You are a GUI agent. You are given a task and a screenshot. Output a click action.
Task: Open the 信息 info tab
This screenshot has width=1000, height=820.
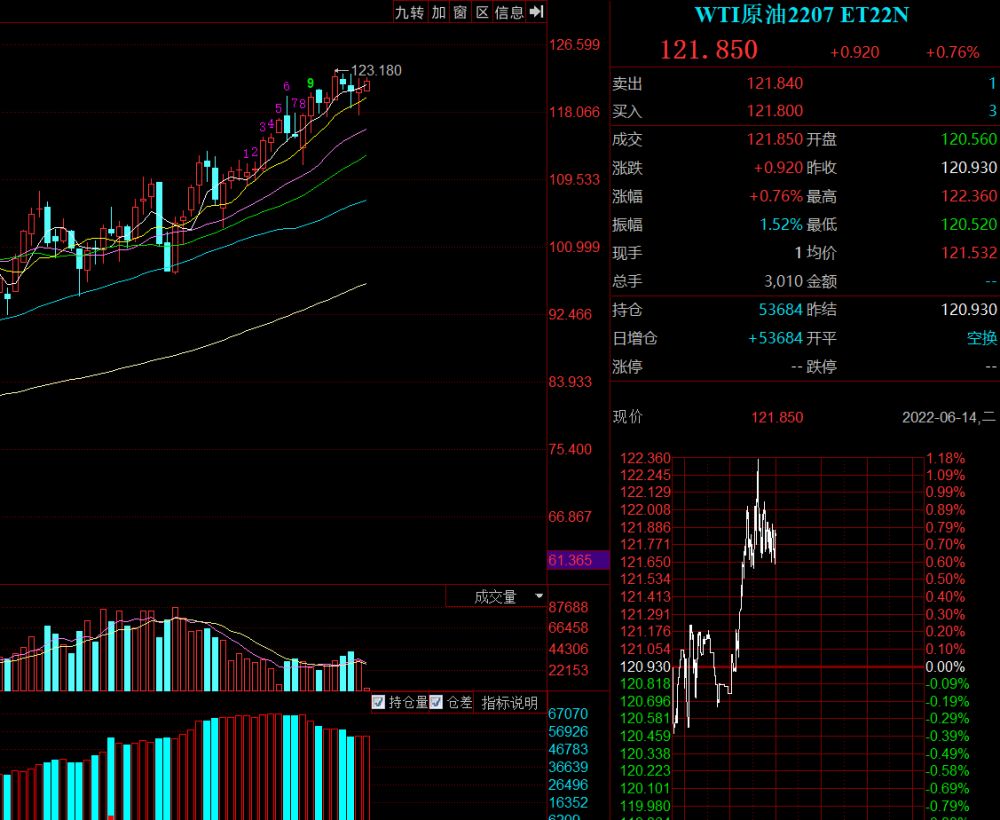point(509,12)
